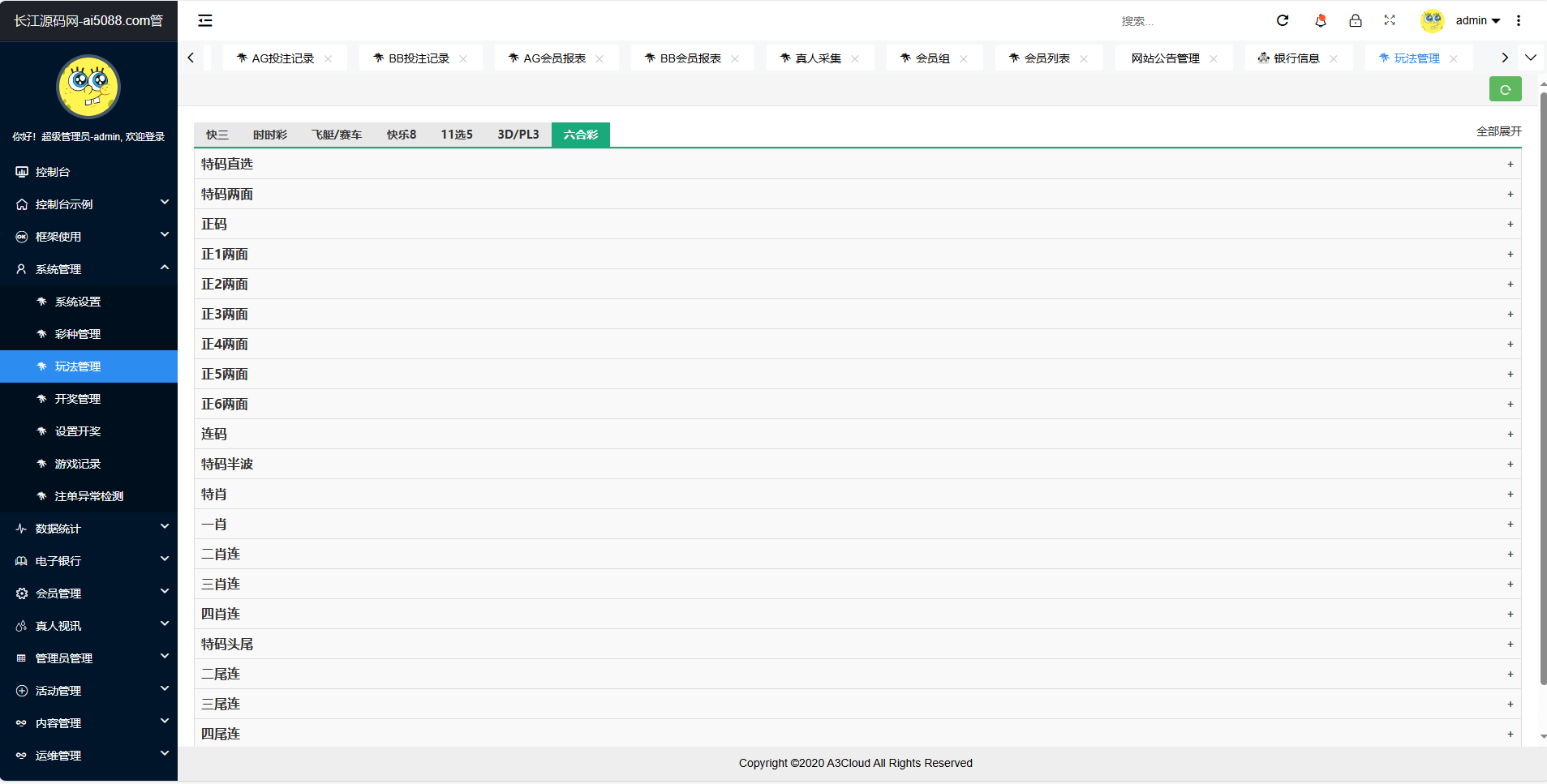Close the AG投注记录 tab
The image size is (1547, 784).
pos(328,58)
